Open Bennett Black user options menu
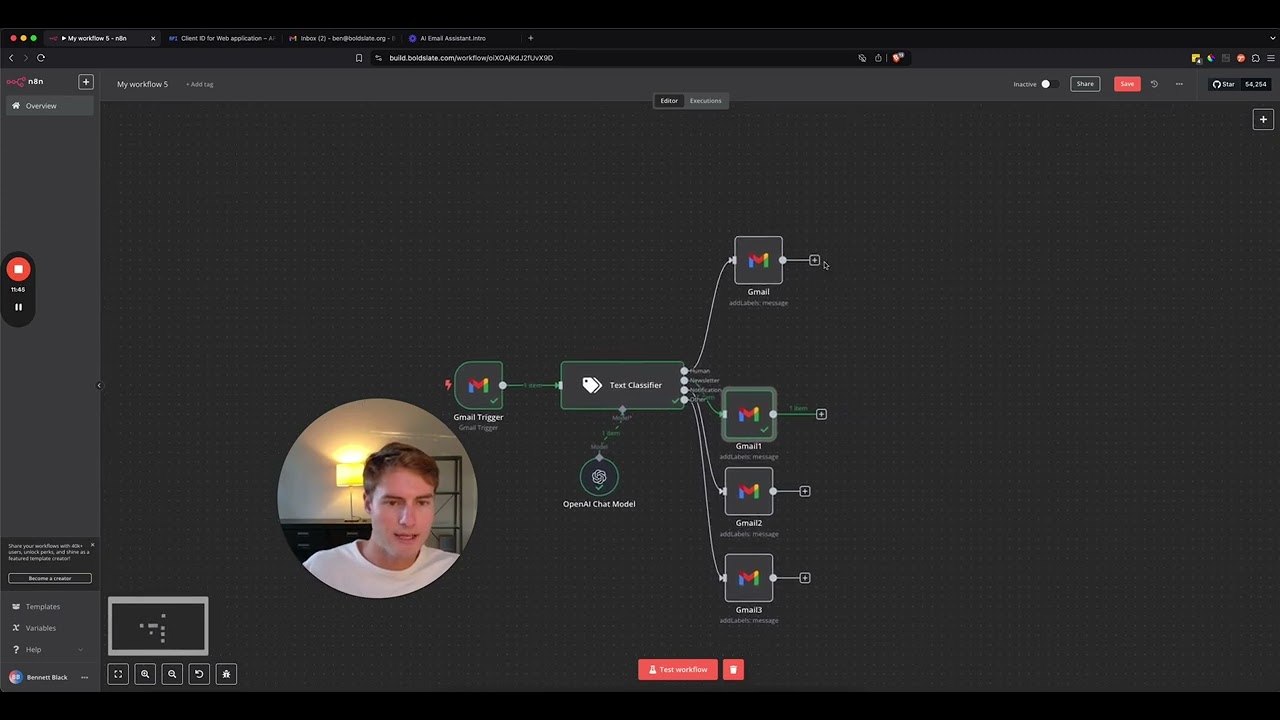The image size is (1280, 720). (x=84, y=678)
